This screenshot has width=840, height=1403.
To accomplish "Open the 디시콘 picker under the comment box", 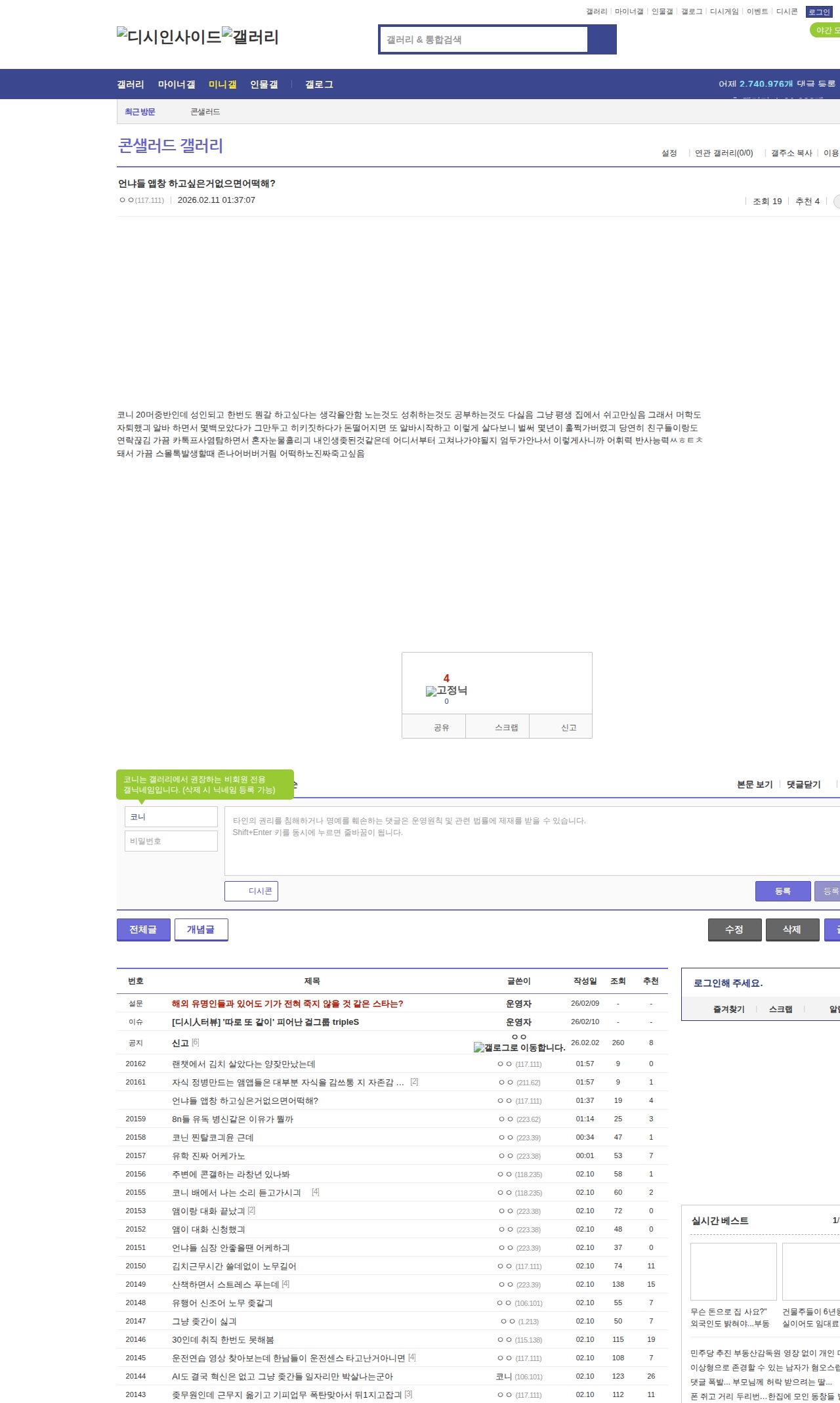I will (x=251, y=891).
